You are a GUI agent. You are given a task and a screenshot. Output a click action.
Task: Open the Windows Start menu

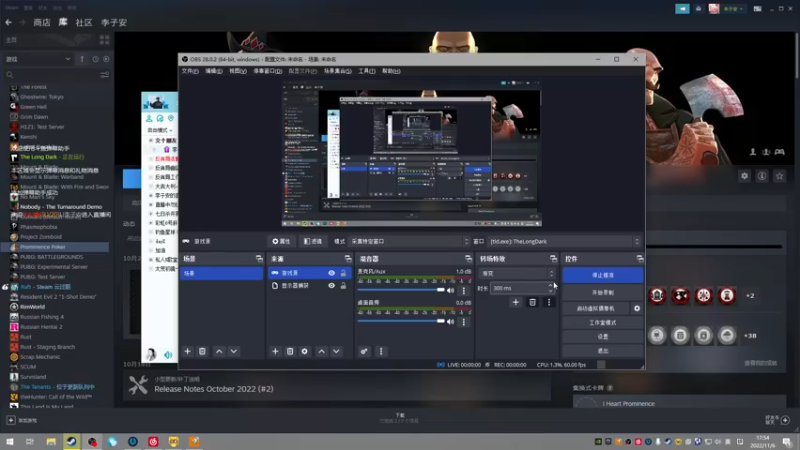click(x=10, y=441)
